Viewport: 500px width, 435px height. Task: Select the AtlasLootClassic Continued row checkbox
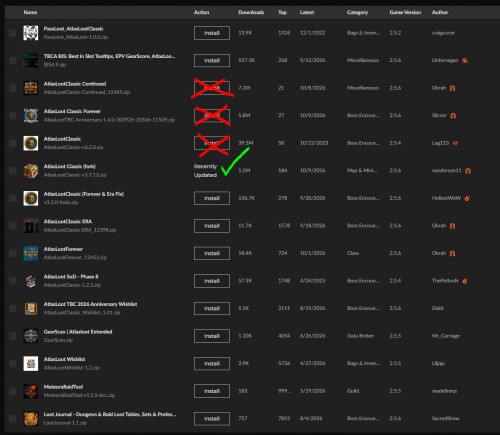coord(13,88)
